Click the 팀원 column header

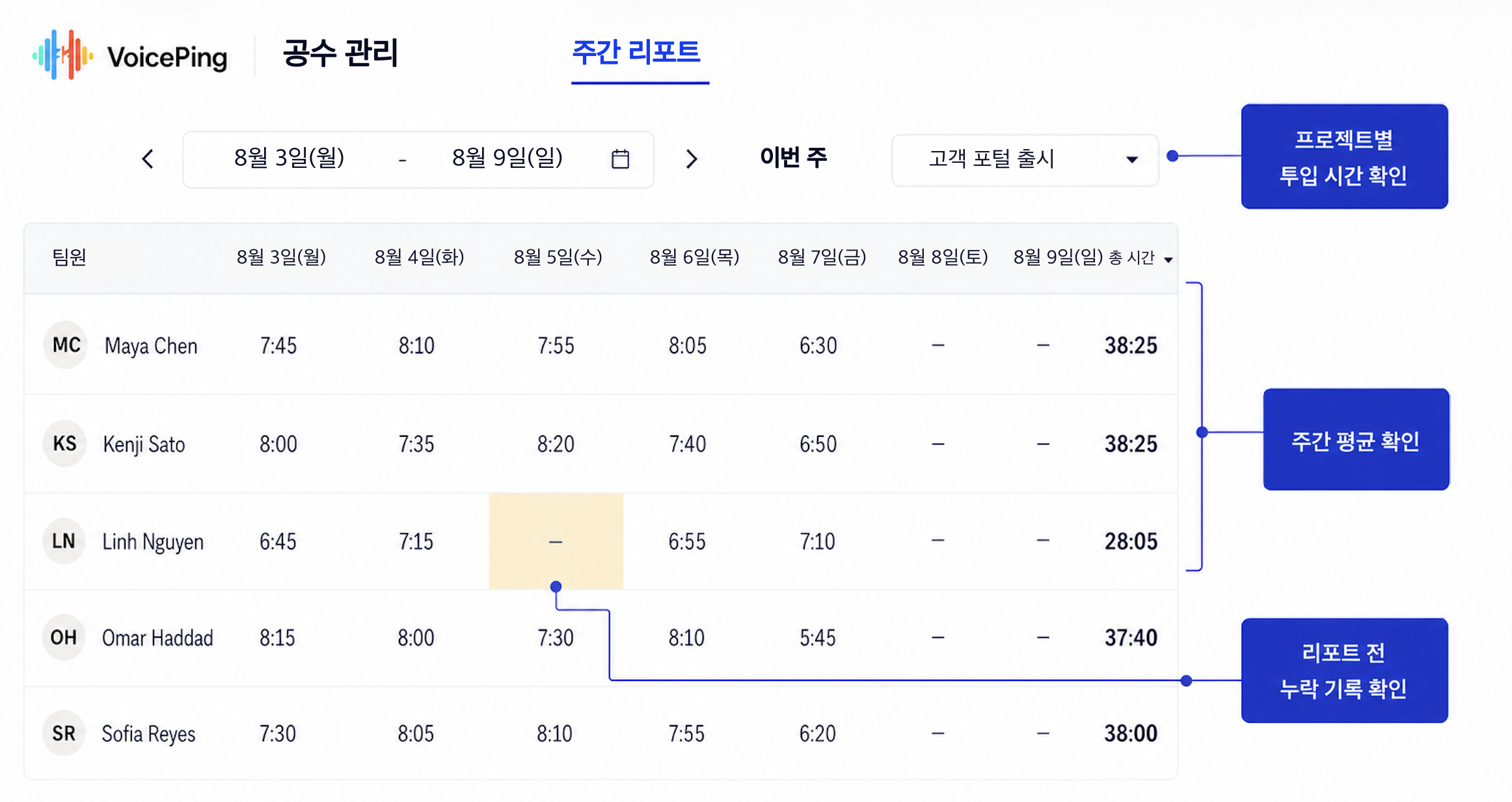pos(70,257)
